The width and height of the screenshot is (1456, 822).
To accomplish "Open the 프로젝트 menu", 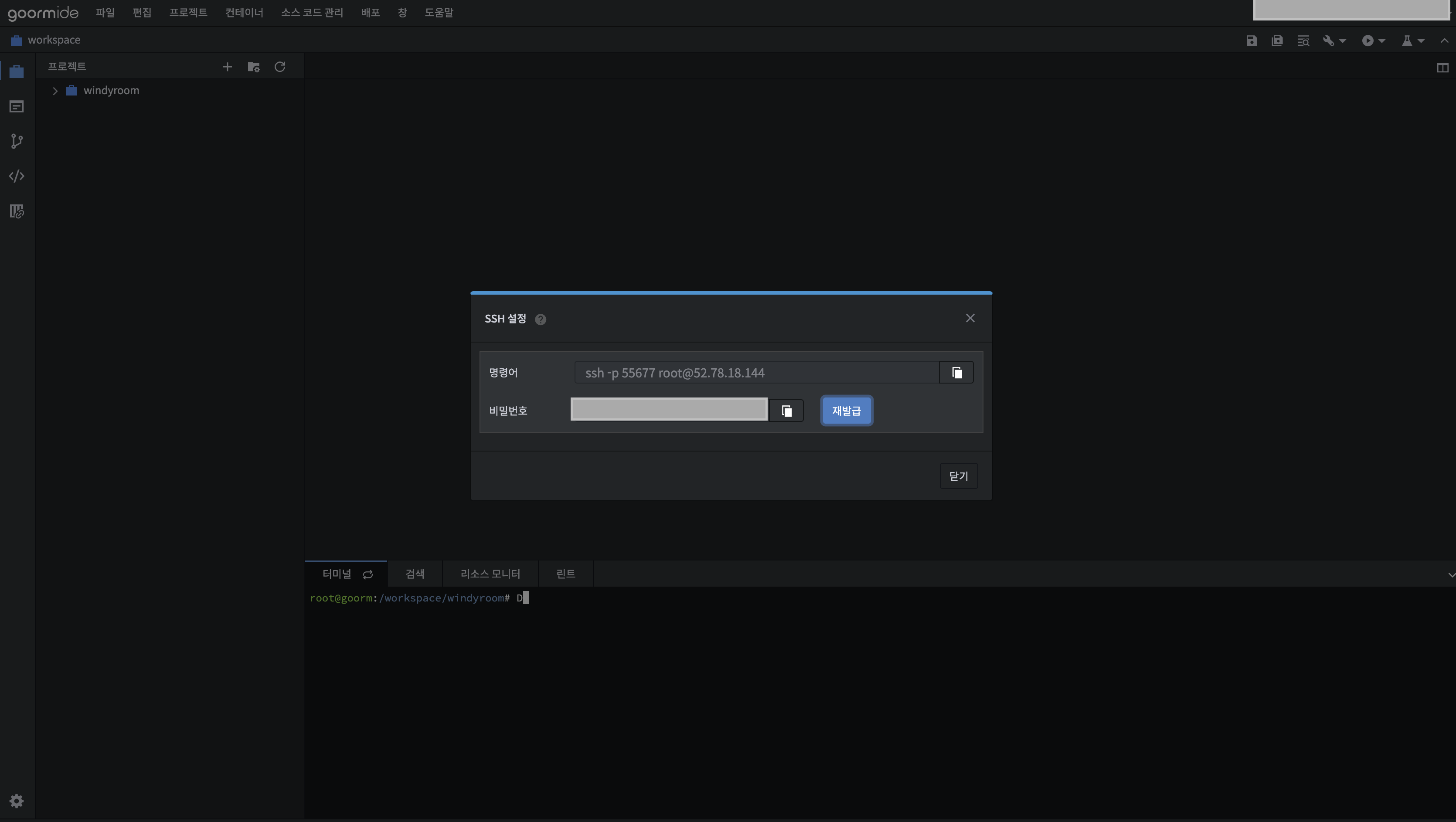I will click(188, 13).
